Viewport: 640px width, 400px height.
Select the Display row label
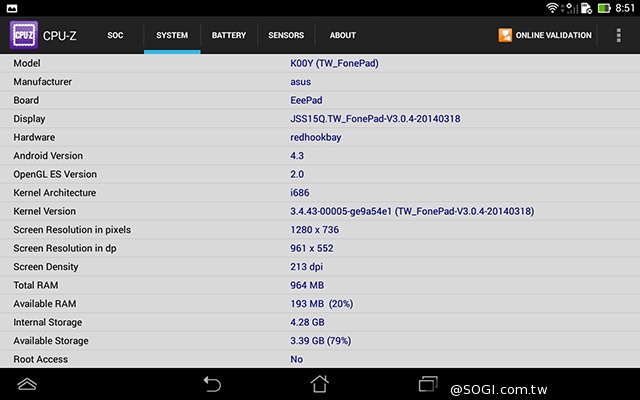[29, 119]
